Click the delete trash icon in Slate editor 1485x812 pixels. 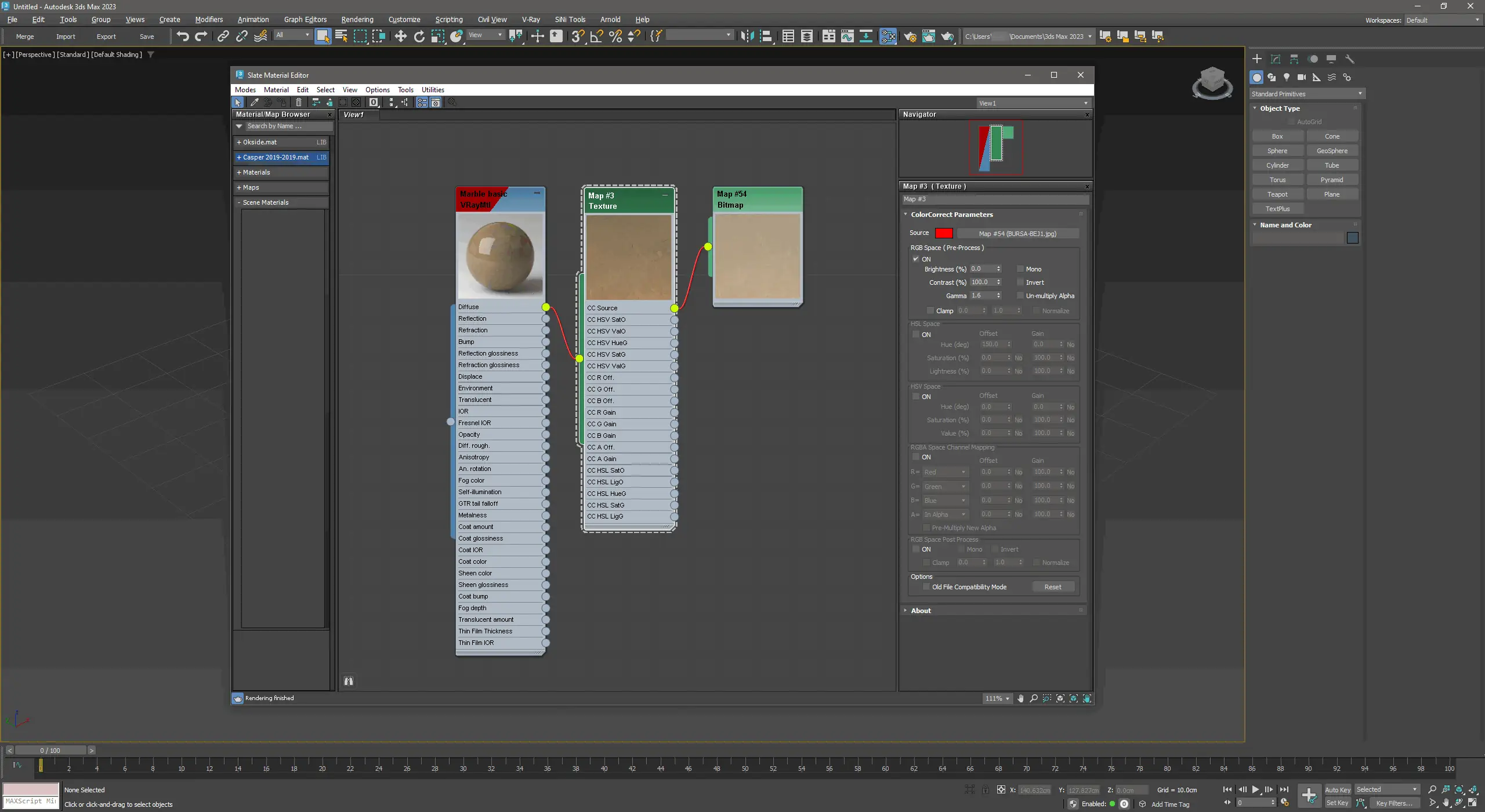[299, 102]
